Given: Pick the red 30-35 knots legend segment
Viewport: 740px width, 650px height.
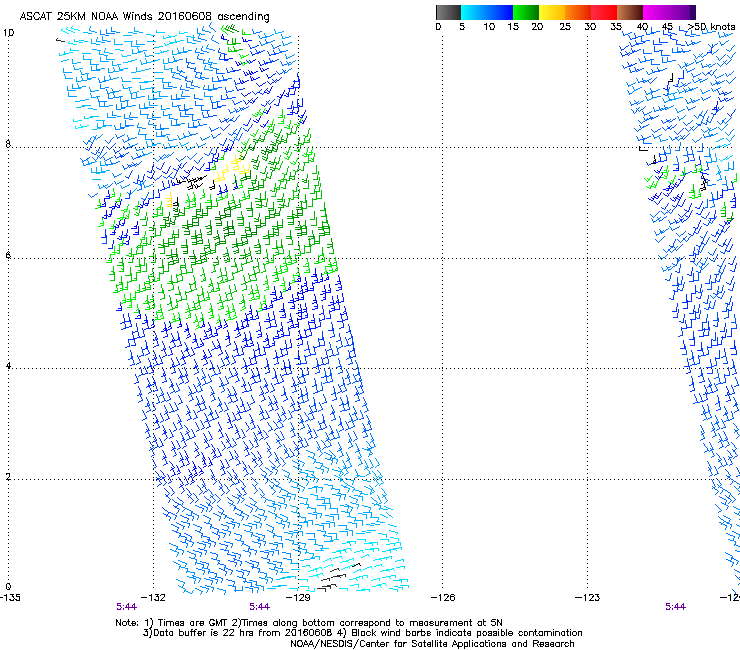Looking at the screenshot, I should point(604,12).
